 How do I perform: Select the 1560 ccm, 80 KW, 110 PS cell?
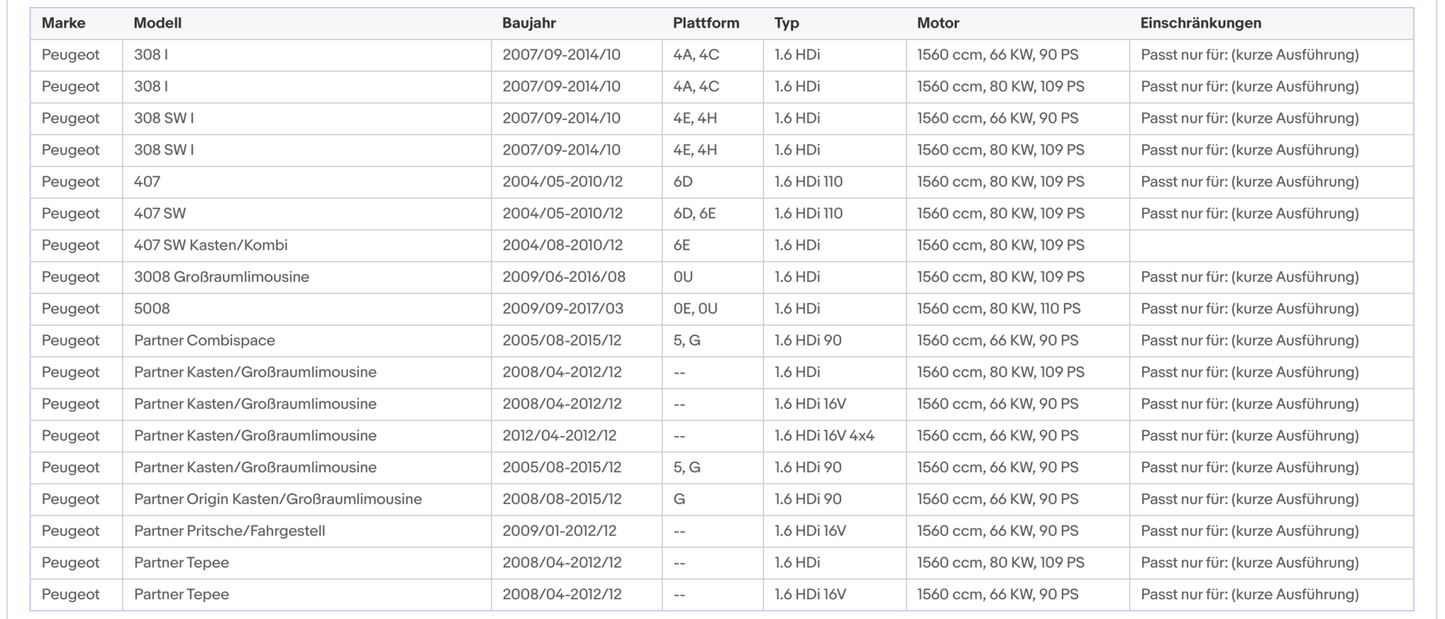tap(999, 309)
